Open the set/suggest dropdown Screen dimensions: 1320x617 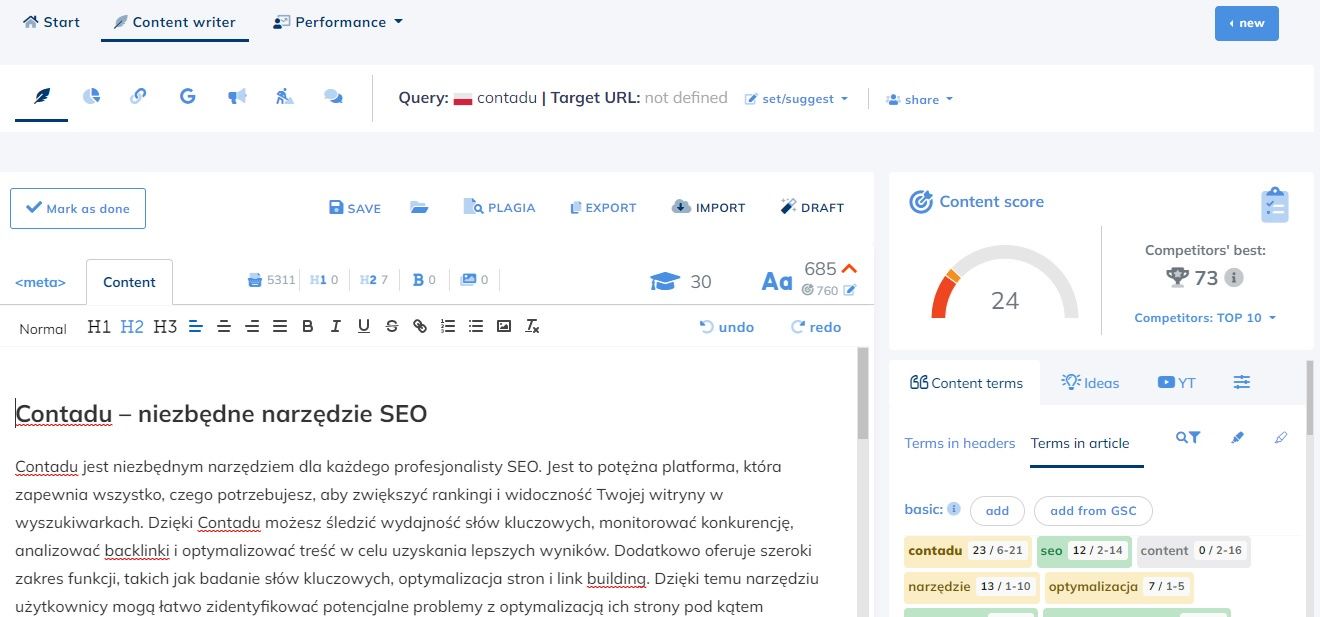pyautogui.click(x=796, y=99)
